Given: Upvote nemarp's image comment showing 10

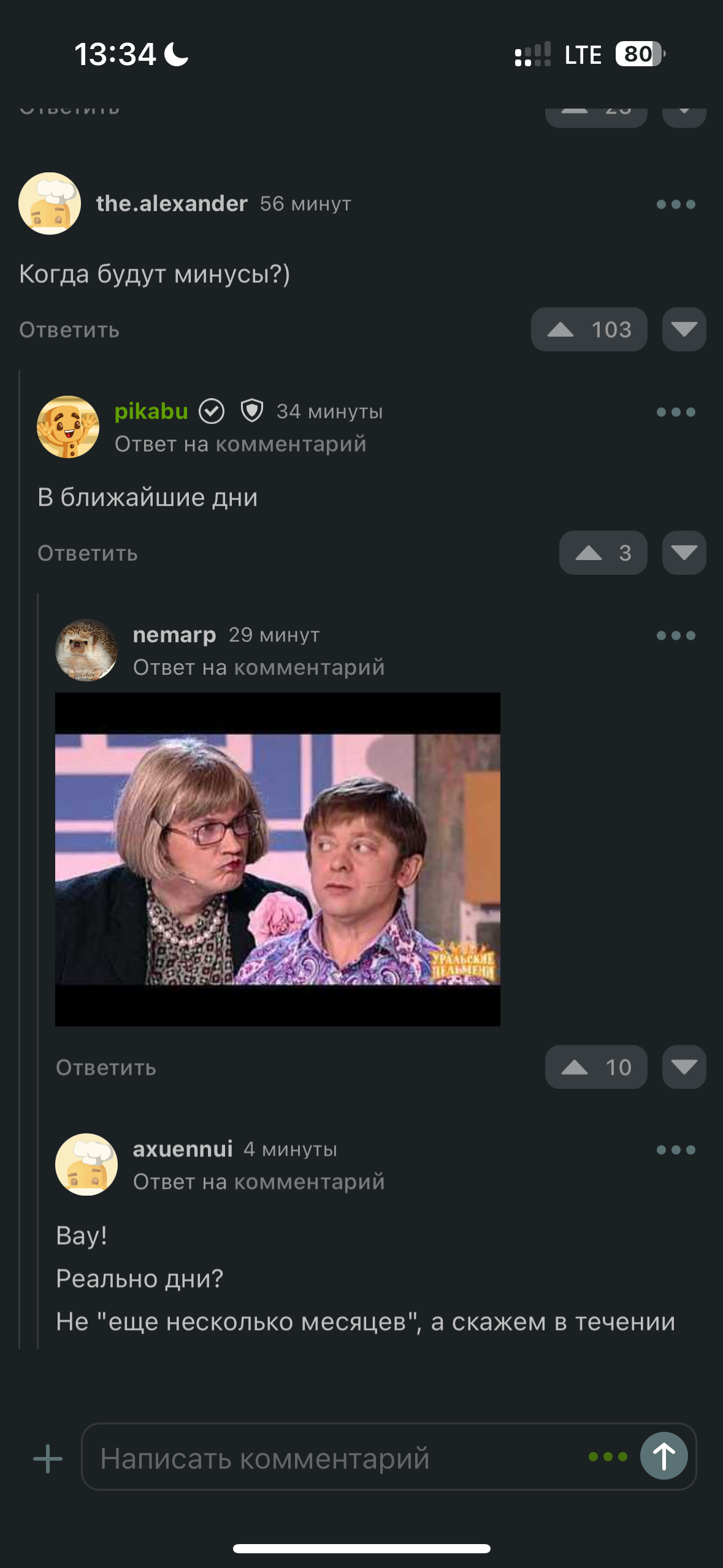Looking at the screenshot, I should [x=596, y=1067].
